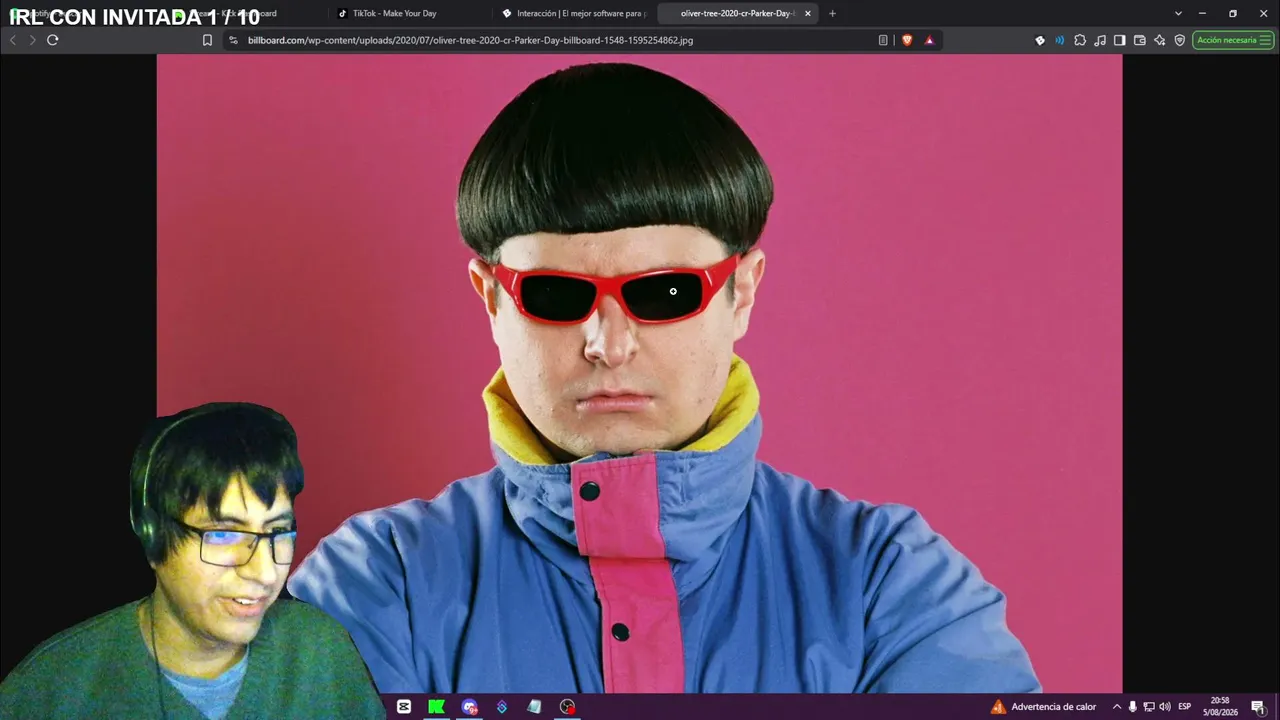Screen dimensions: 1280x720
Task: Go forward with the browser arrow
Action: [32, 40]
